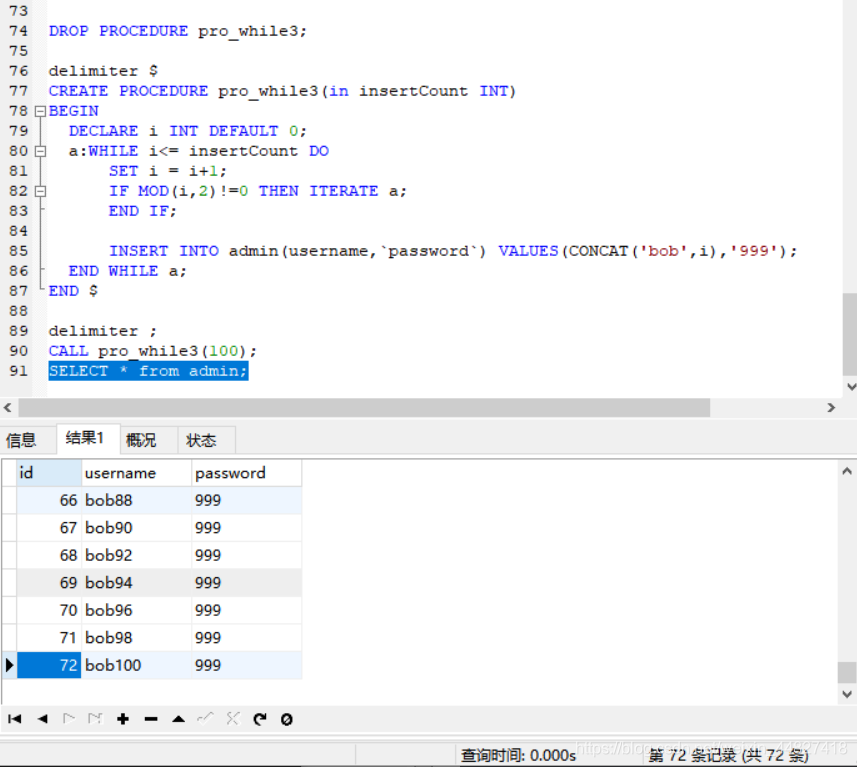Select the bob96 username cell
The width and height of the screenshot is (857, 767).
[137, 610]
